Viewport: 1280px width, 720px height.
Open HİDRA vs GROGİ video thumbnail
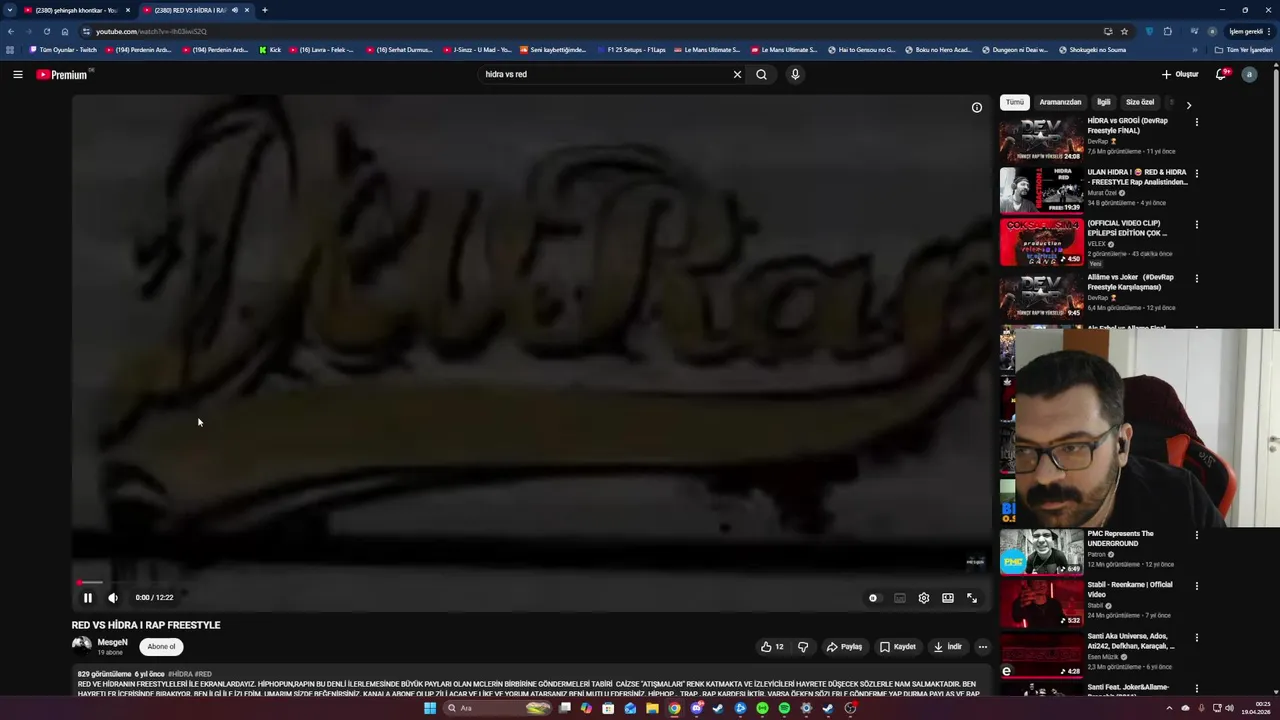1041,140
